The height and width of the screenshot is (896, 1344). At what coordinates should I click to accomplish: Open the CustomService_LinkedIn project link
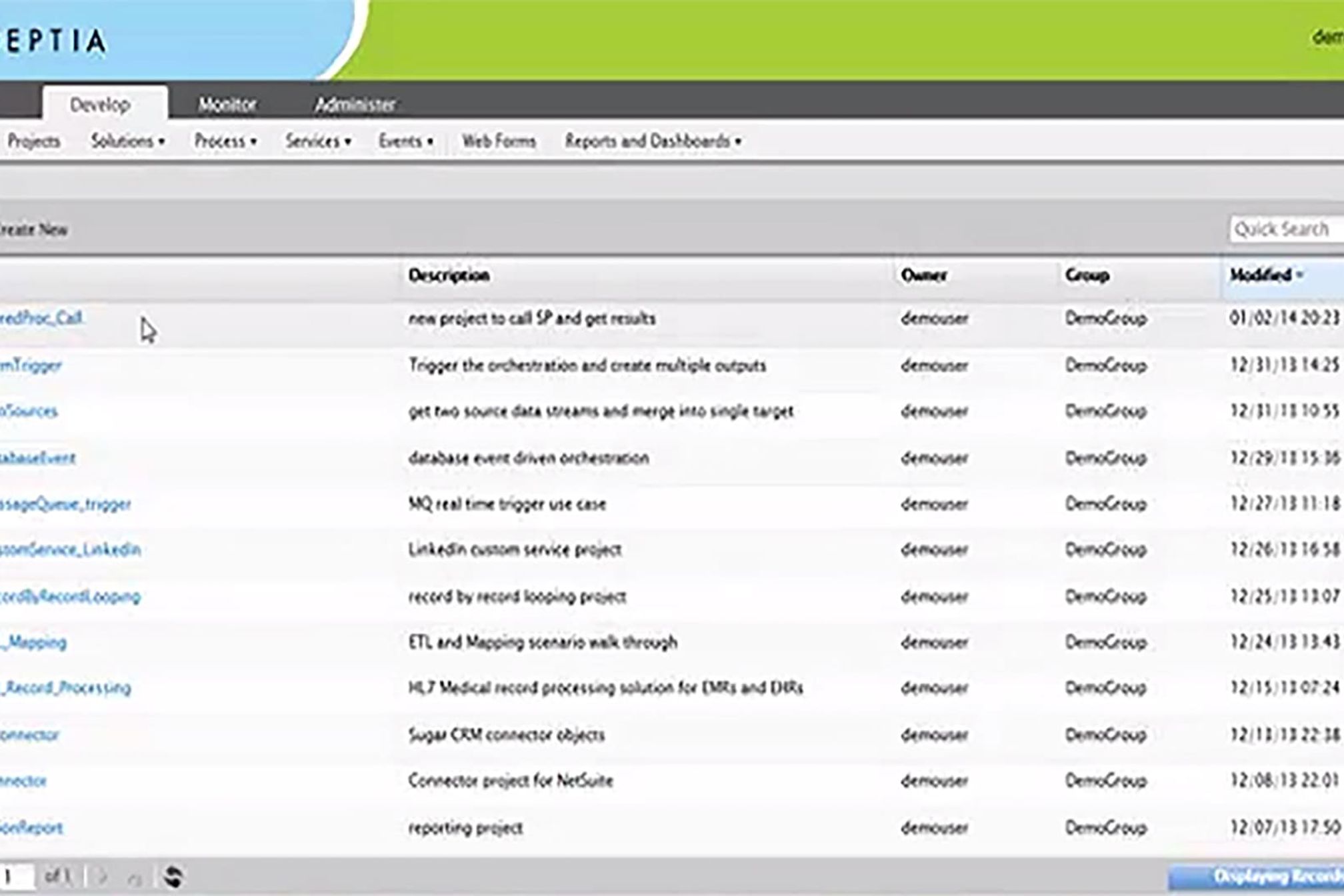coord(70,549)
